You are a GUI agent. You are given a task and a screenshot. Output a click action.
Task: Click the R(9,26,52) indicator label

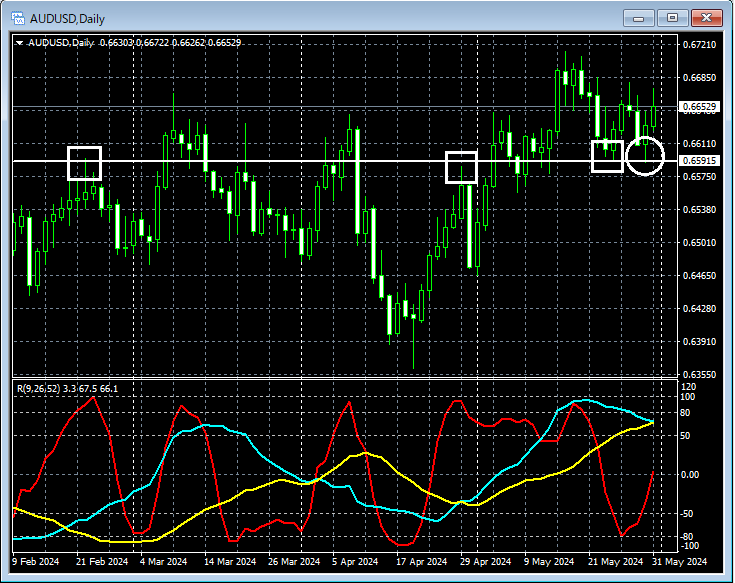point(38,389)
